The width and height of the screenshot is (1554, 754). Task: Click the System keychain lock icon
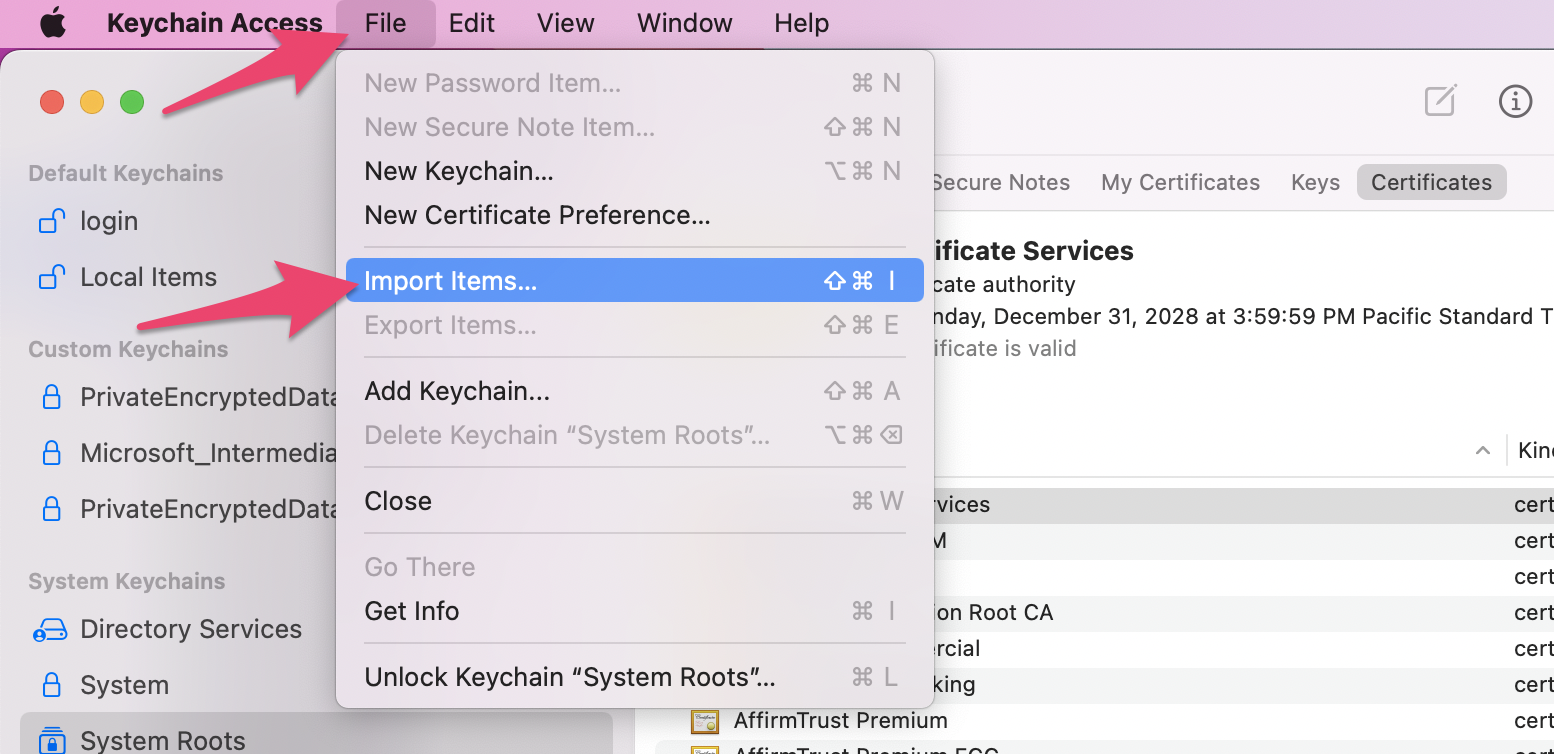pos(51,685)
